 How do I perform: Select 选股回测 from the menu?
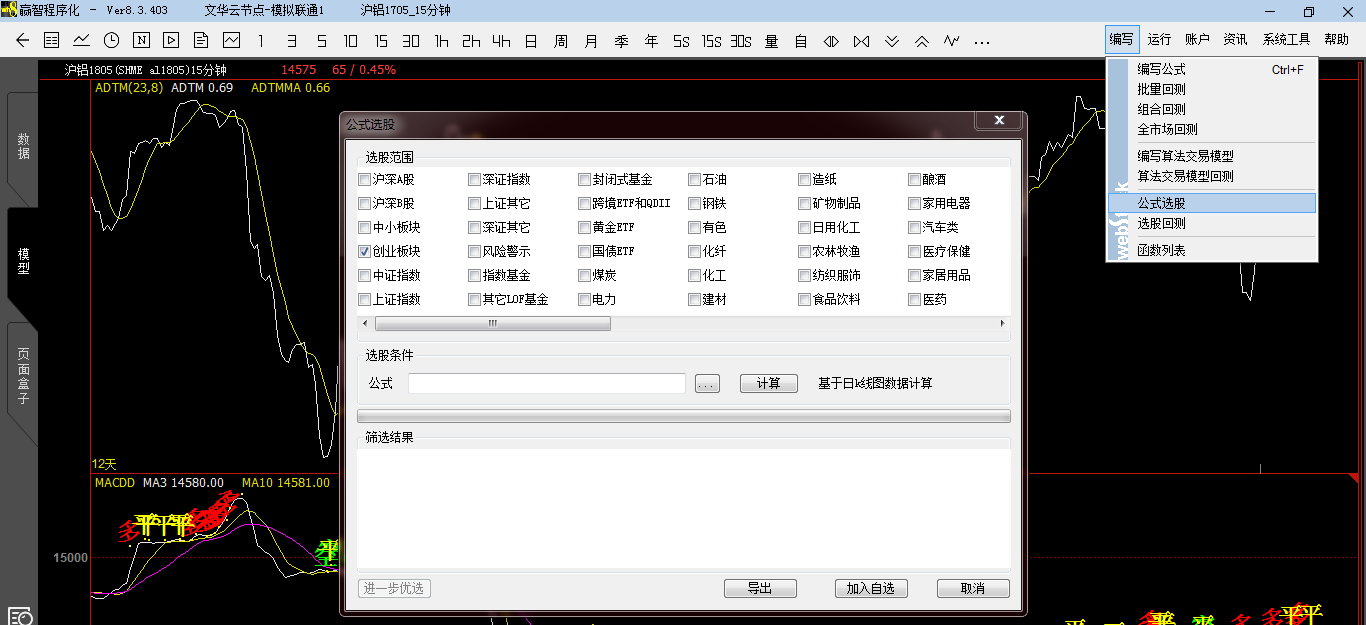tap(1161, 223)
